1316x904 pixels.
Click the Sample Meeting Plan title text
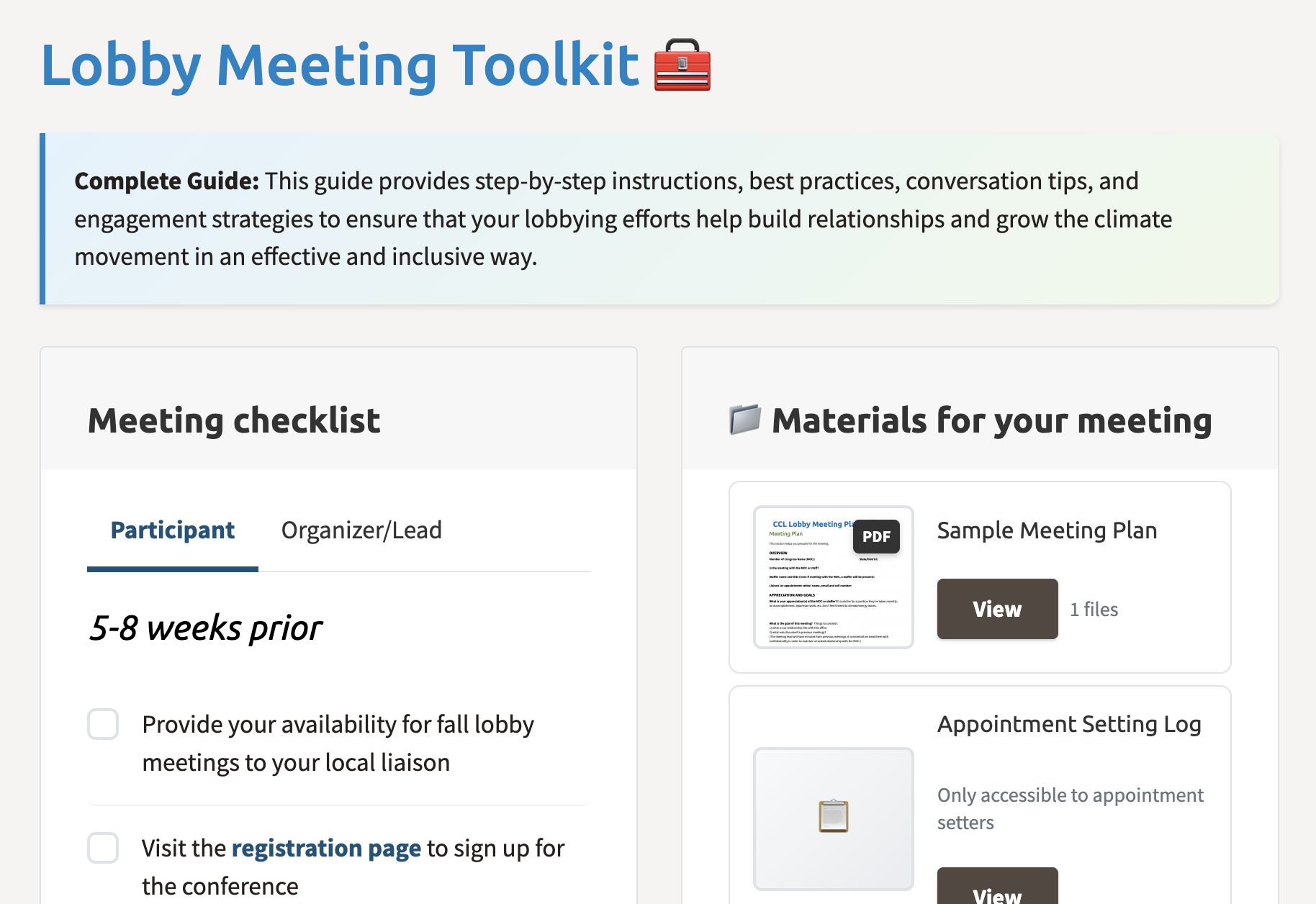(1047, 530)
